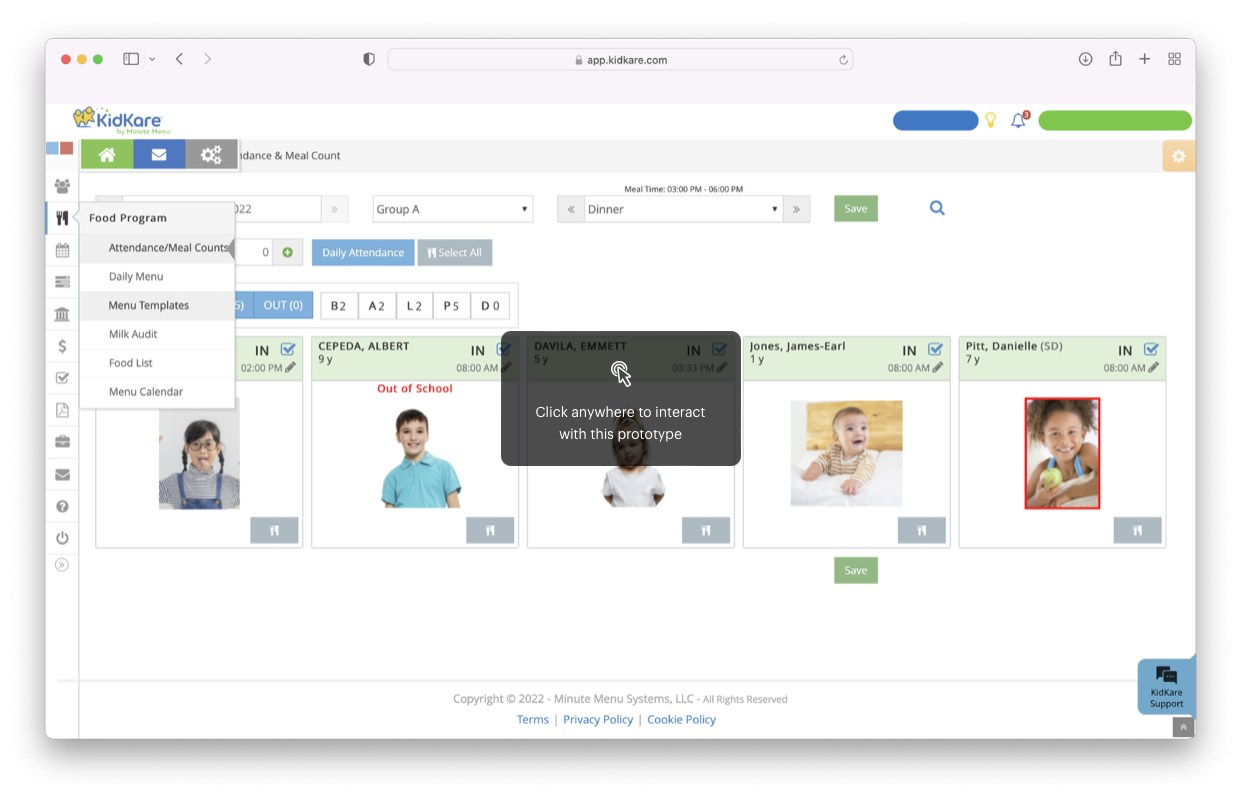This screenshot has height=798, width=1238.
Task: Open the Safari sidebar dropdown chevron
Action: coord(152,60)
